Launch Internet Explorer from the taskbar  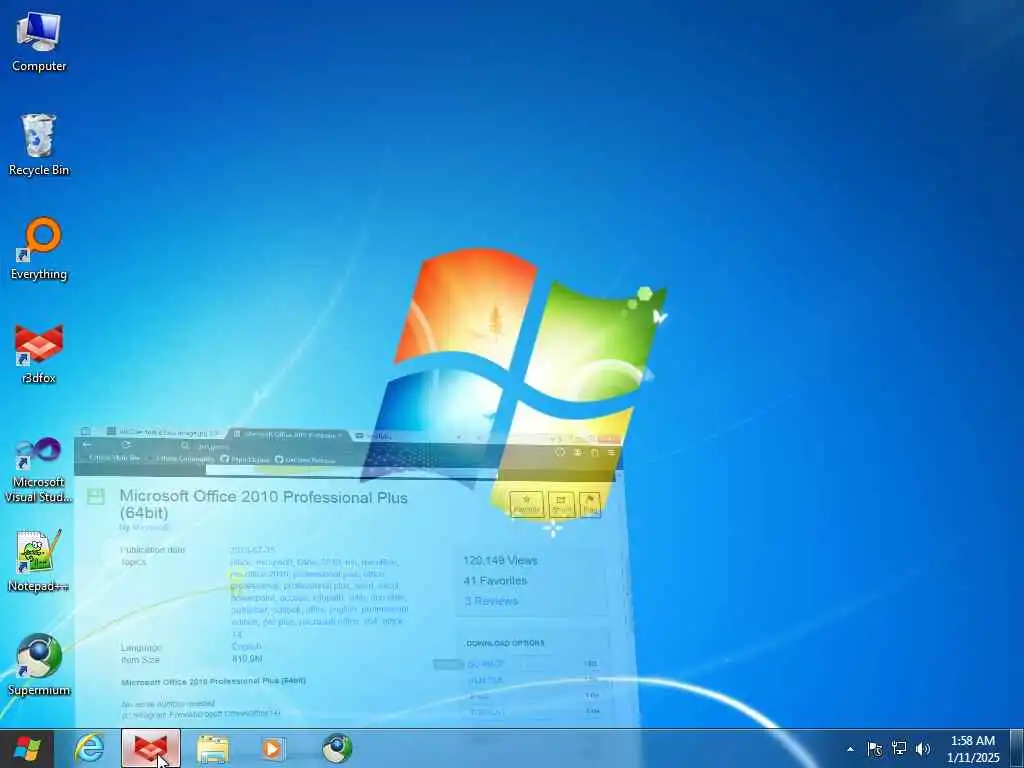(x=89, y=748)
